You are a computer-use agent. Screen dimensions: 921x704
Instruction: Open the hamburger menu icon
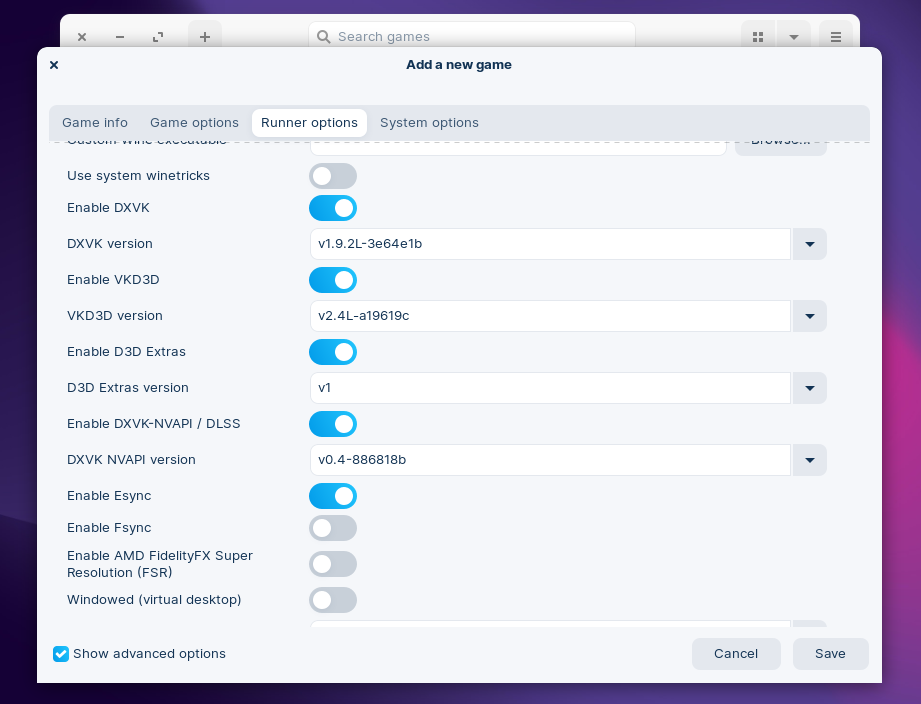click(x=836, y=37)
